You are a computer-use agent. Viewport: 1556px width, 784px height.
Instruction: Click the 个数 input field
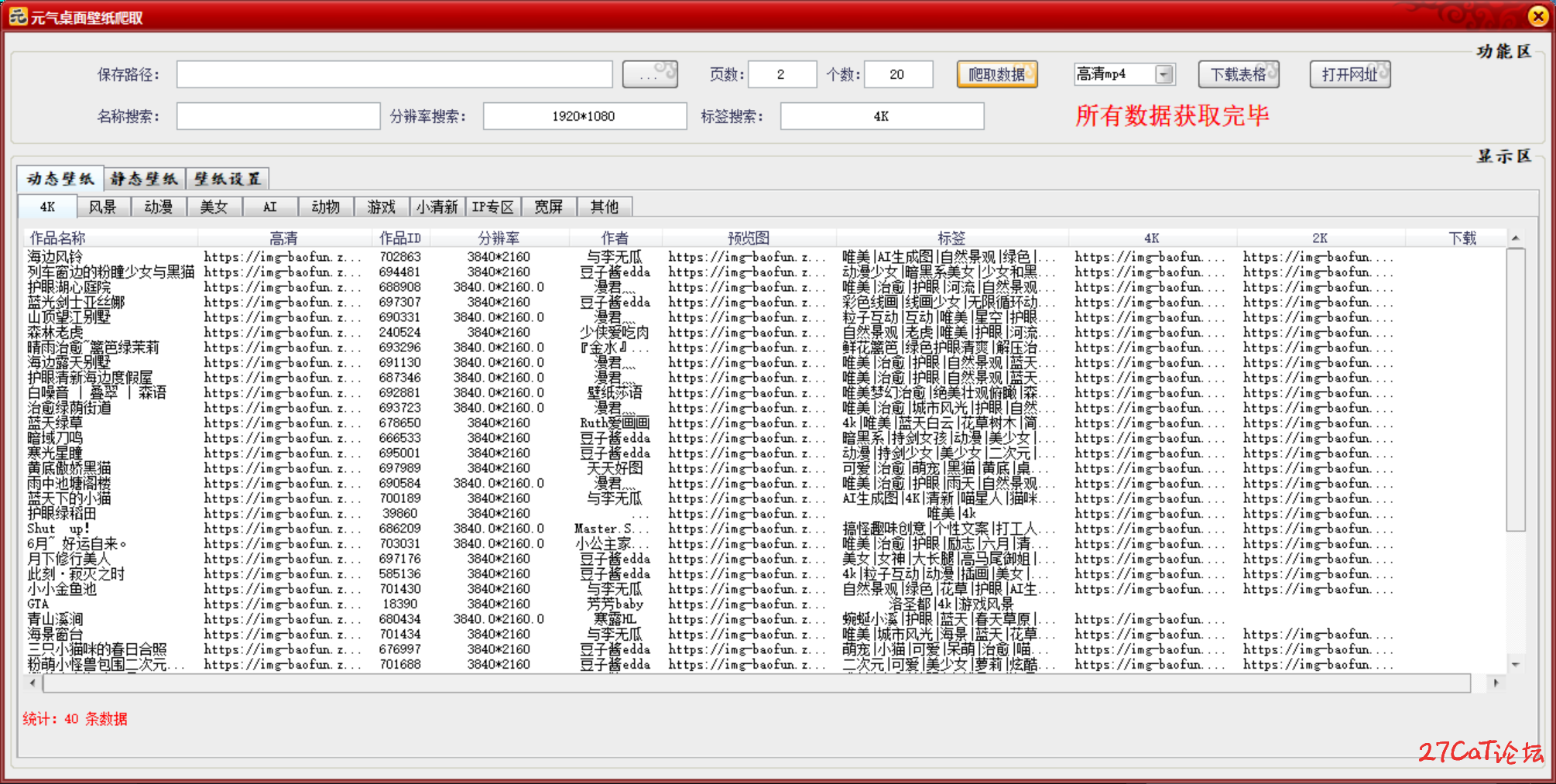pos(898,74)
